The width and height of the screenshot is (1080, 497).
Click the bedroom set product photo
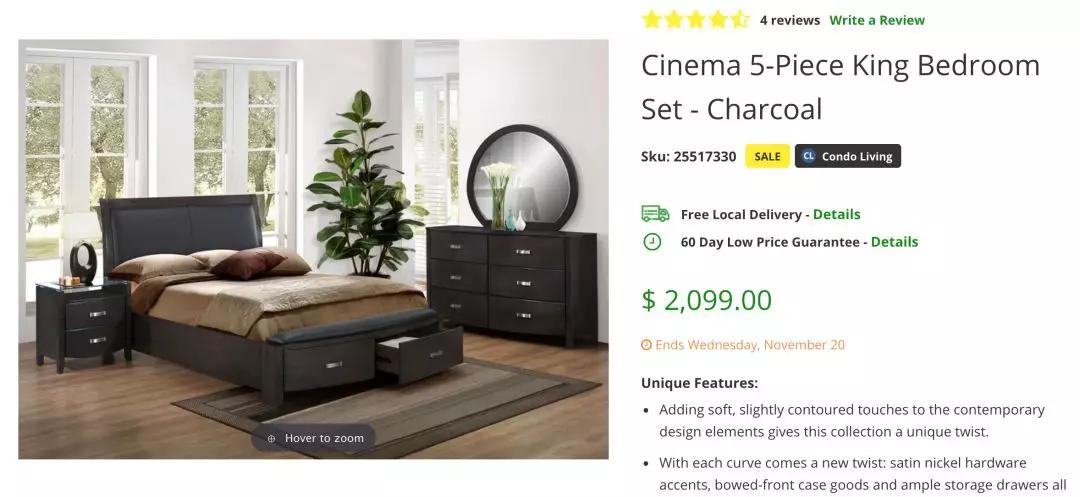tap(313, 249)
